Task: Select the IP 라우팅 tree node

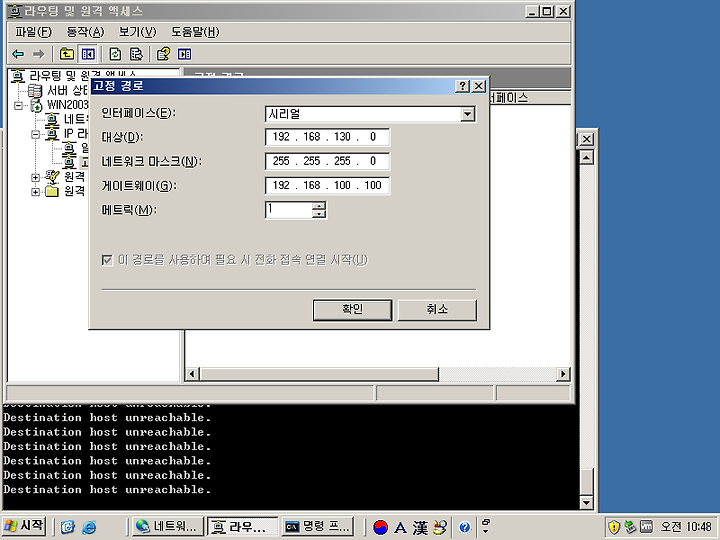Action: (76, 134)
